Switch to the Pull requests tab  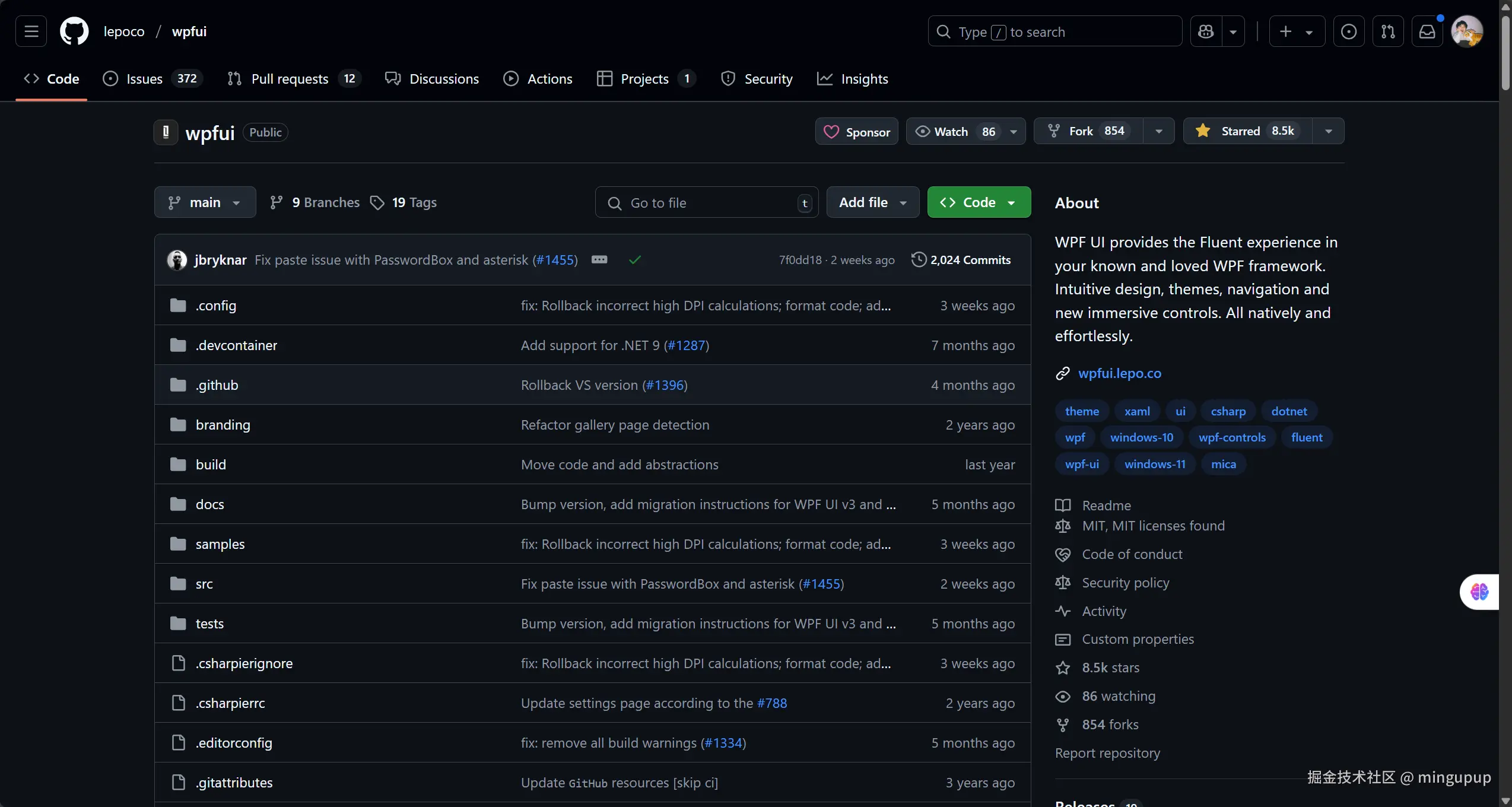tap(290, 79)
